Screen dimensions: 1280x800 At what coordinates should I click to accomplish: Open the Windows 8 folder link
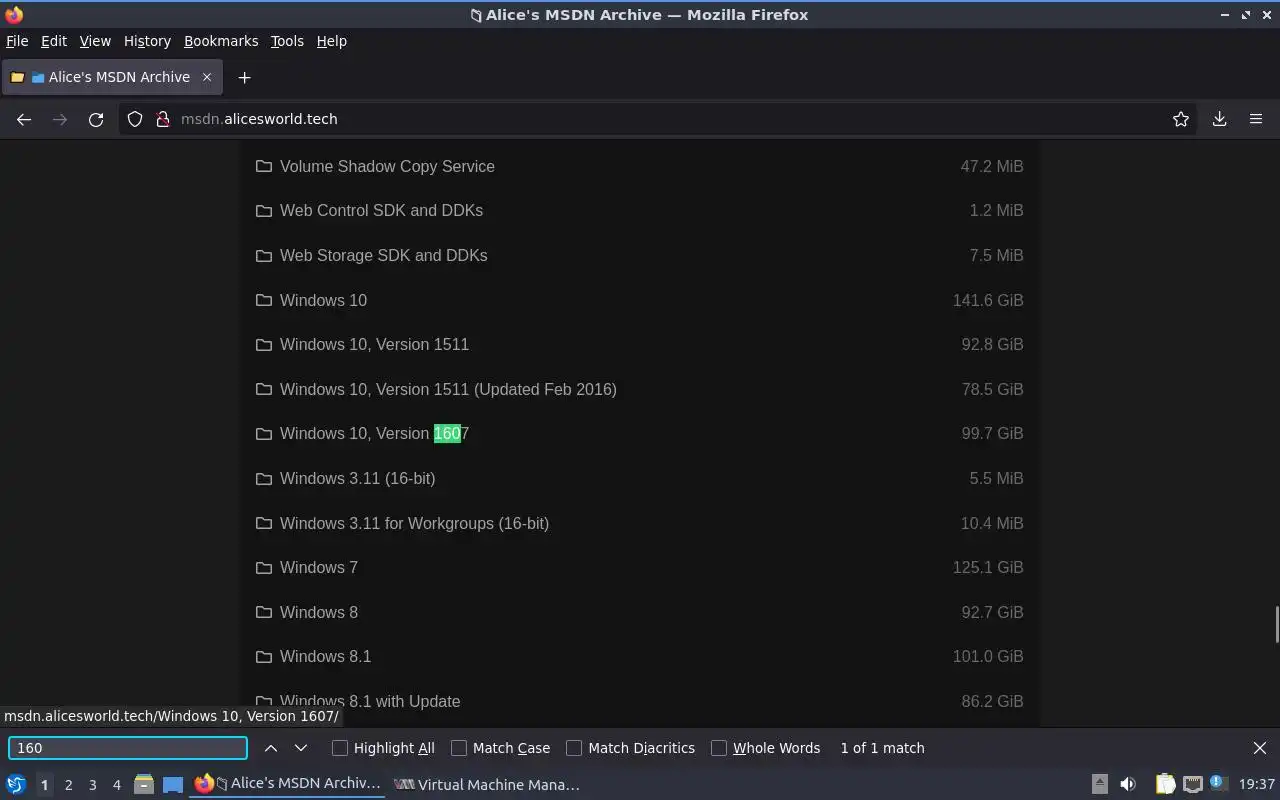[319, 612]
